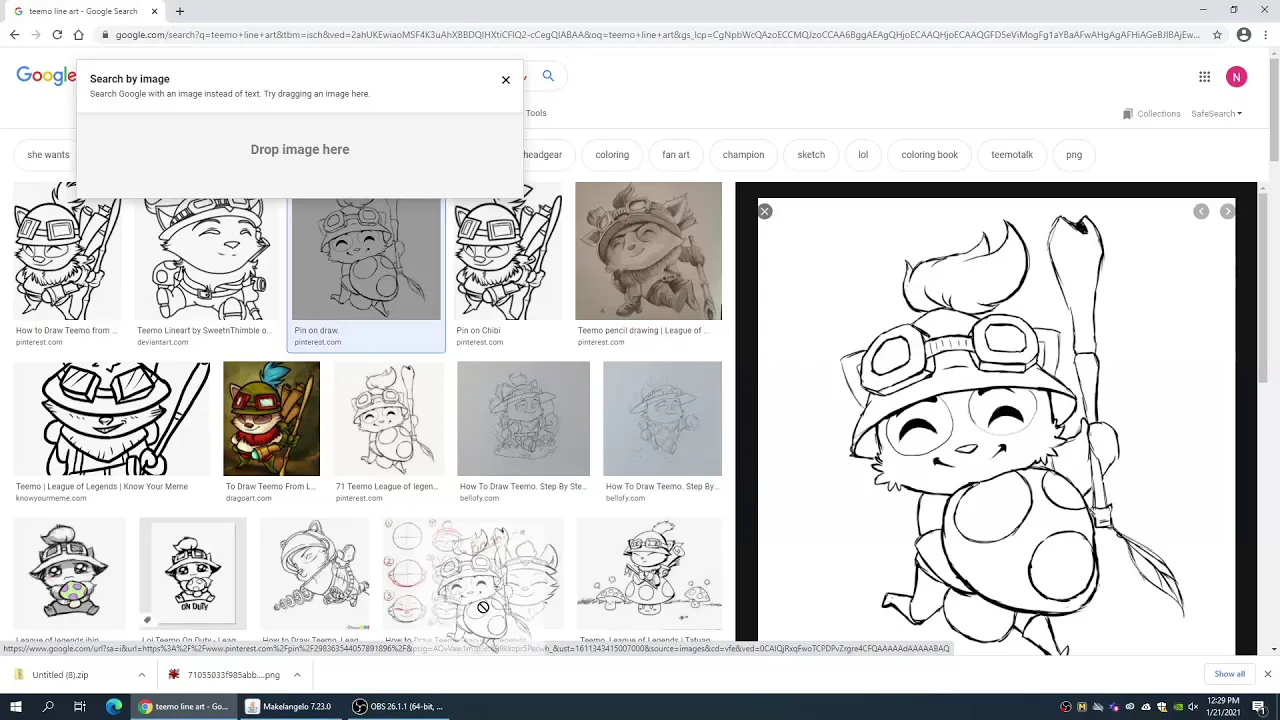Select the 'champion' filter chip
The width and height of the screenshot is (1280, 720).
[x=743, y=155]
